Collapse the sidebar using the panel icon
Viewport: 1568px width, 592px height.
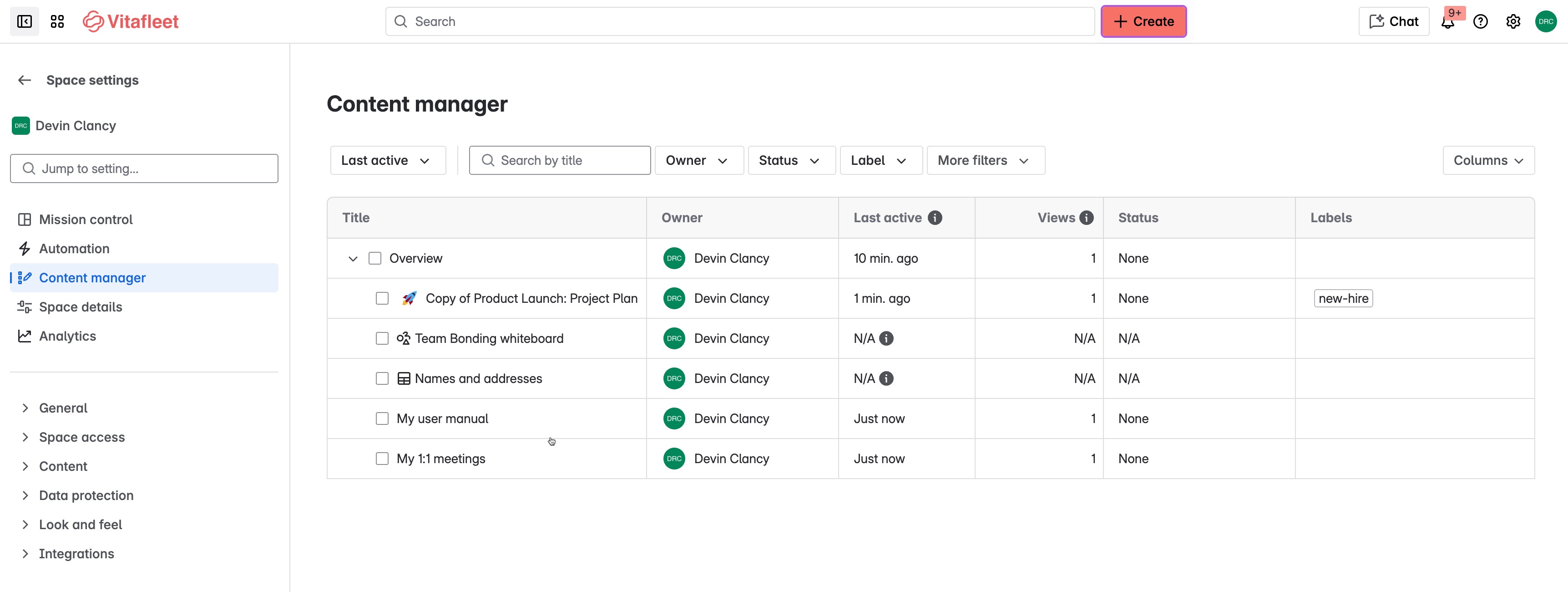coord(25,22)
